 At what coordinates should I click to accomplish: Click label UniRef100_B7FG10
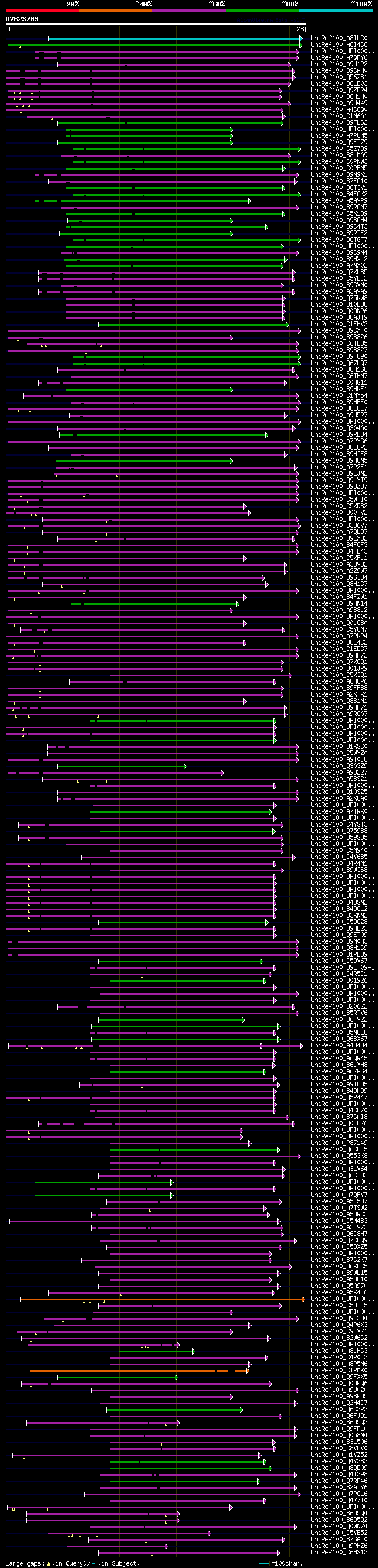[x=339, y=181]
